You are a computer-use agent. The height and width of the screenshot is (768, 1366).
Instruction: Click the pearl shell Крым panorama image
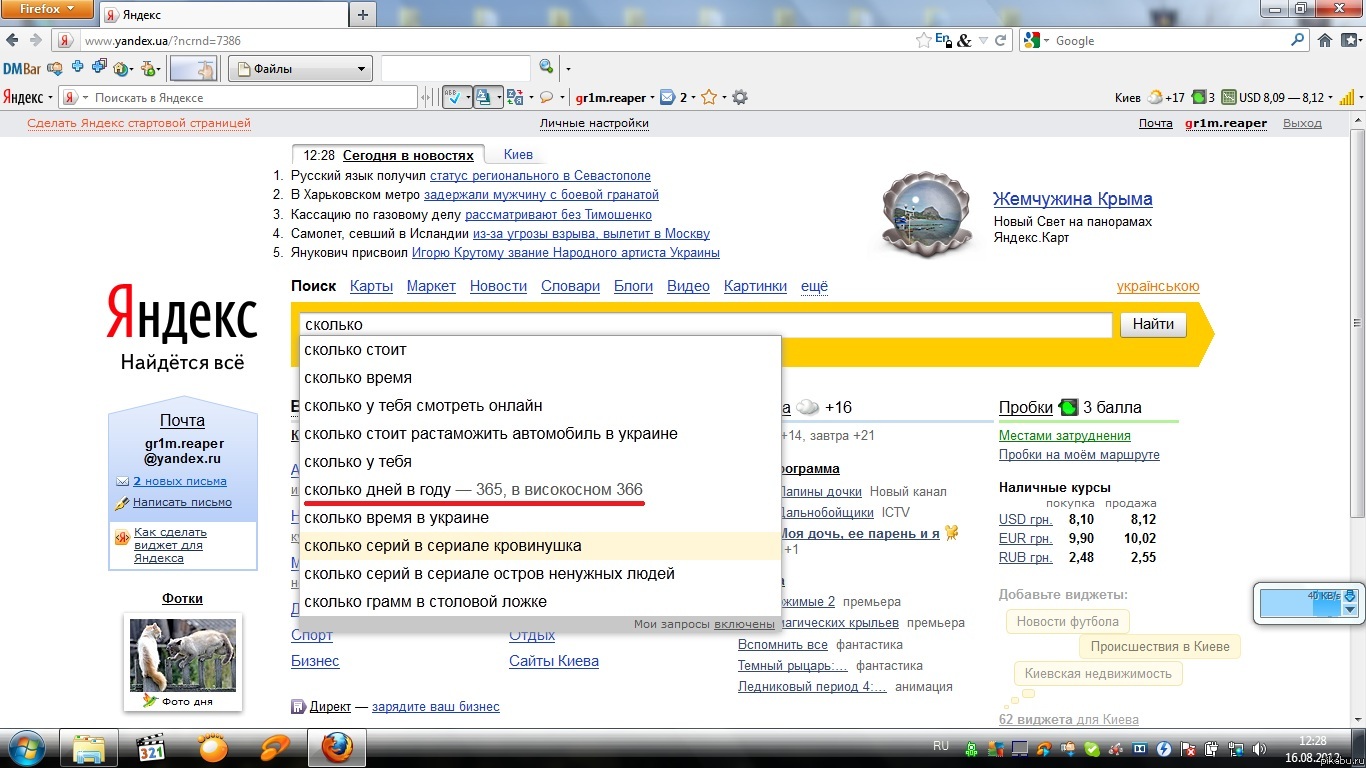[x=928, y=213]
